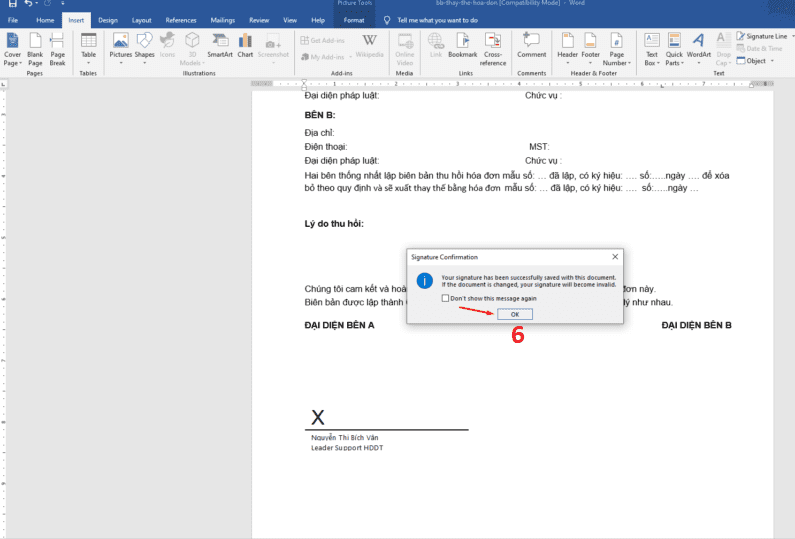
Task: Switch to the Home tab
Action: [x=45, y=20]
